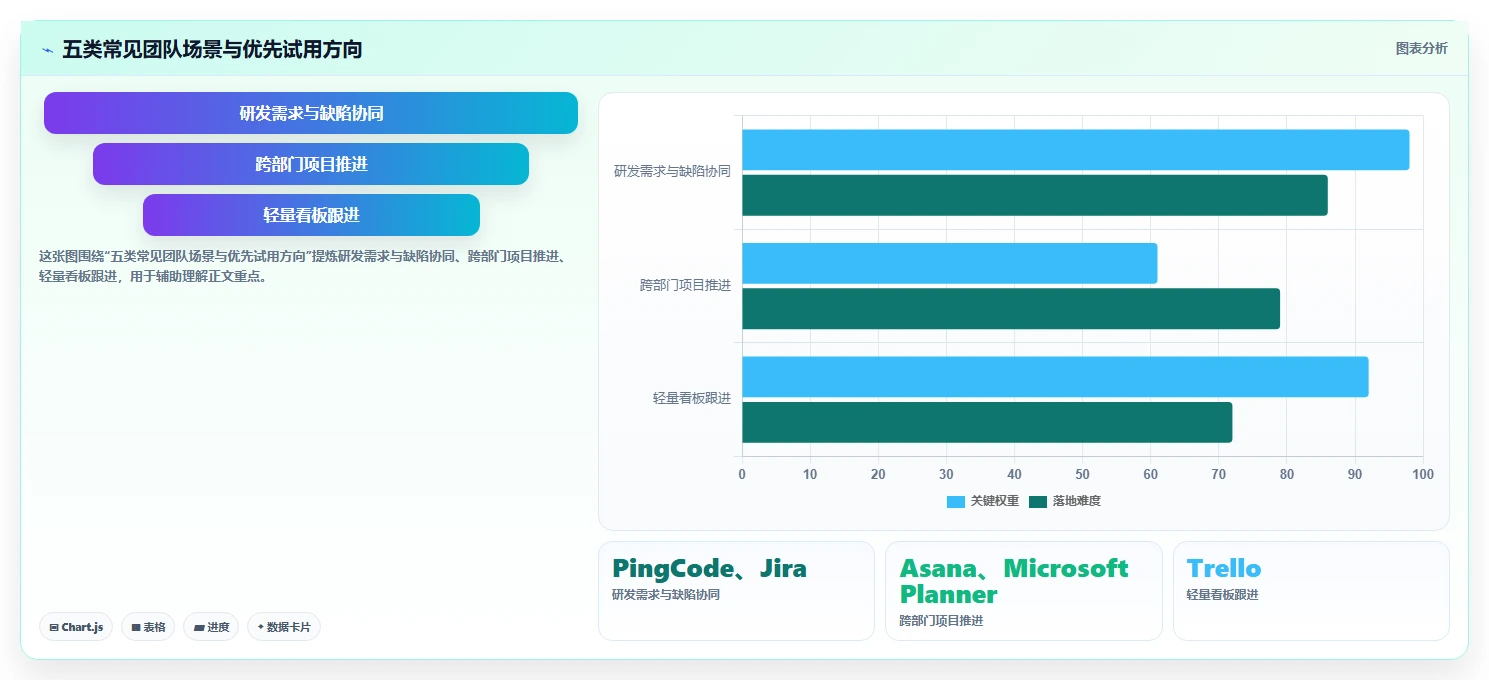Click the 跨部门项目推进 funnel button
This screenshot has width=1489, height=680.
311,164
